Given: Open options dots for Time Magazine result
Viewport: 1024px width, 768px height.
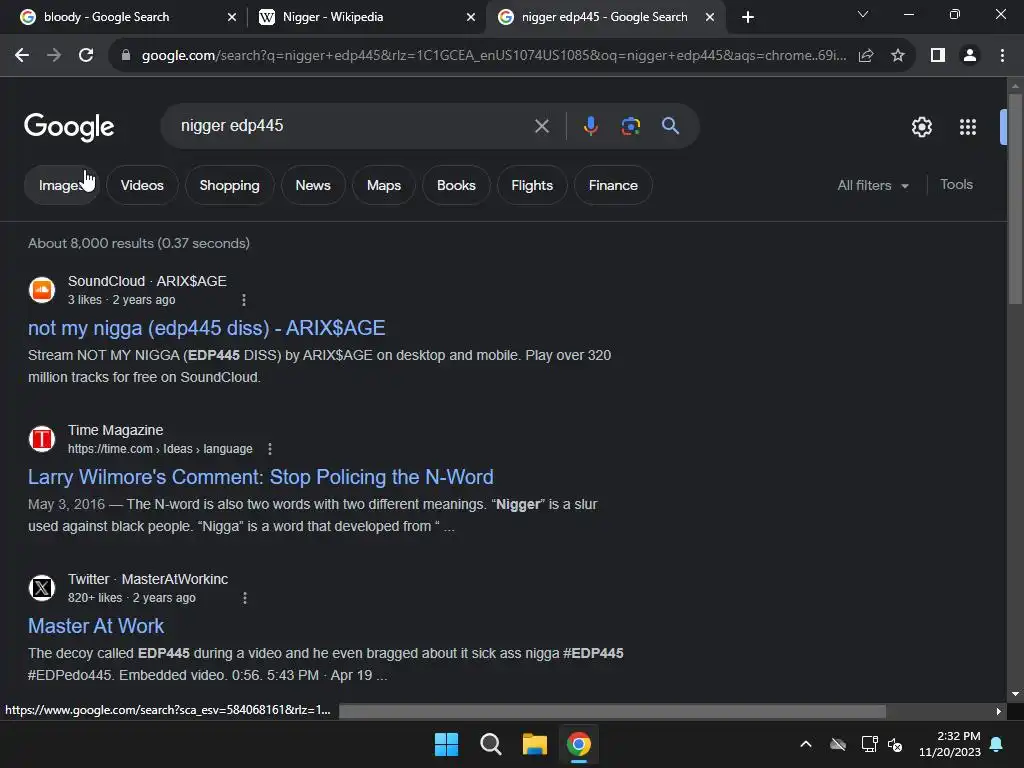Looking at the screenshot, I should pyautogui.click(x=270, y=449).
